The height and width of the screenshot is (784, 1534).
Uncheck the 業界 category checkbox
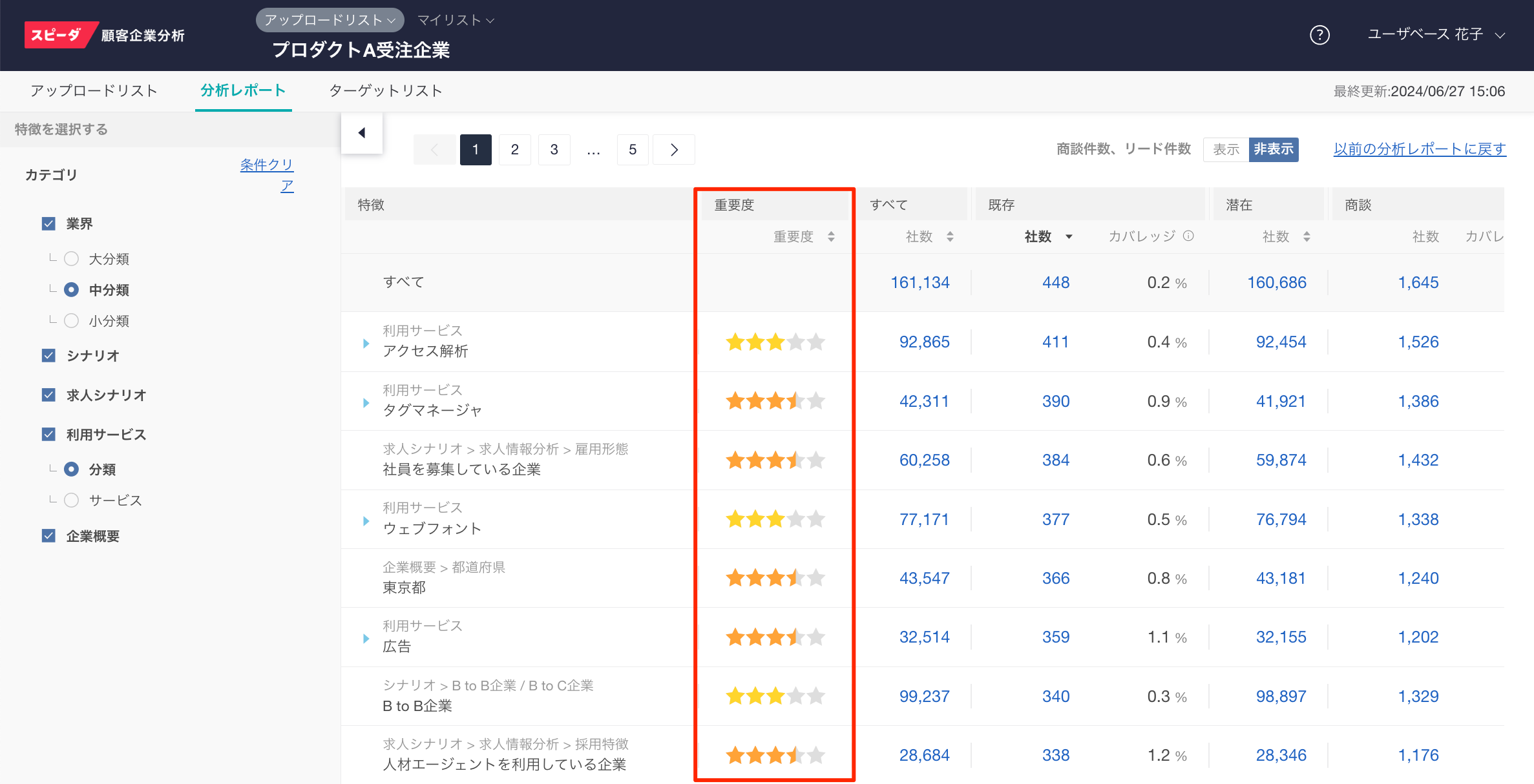click(x=48, y=223)
